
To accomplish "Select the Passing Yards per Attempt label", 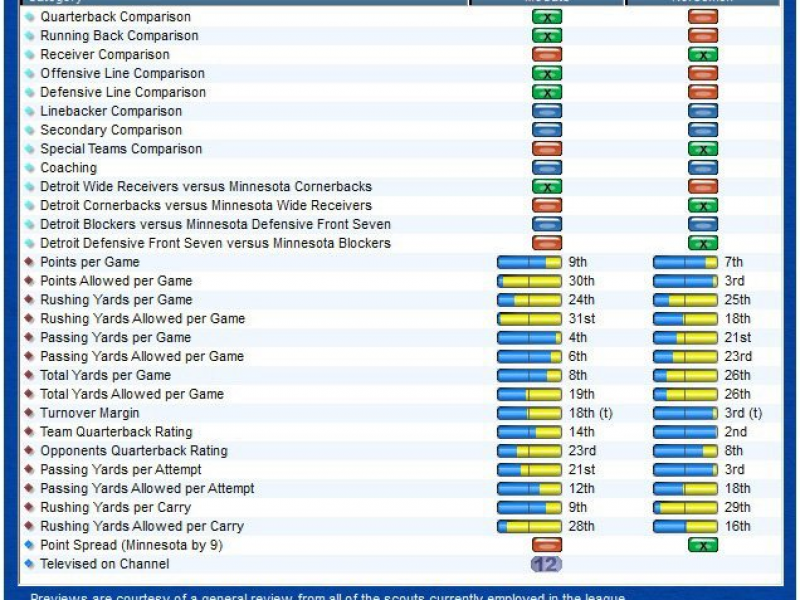I will pos(121,470).
